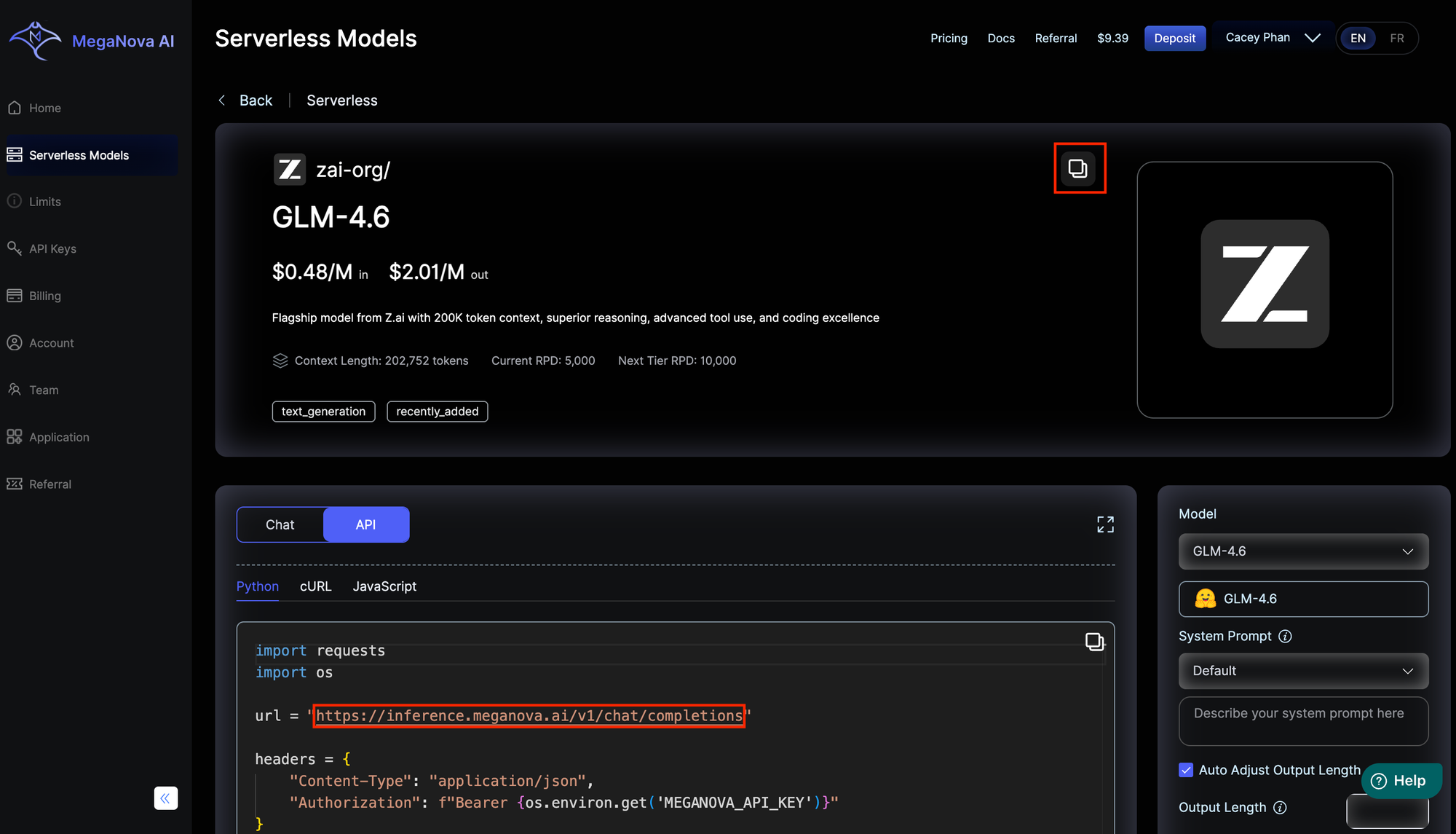The height and width of the screenshot is (834, 1456).
Task: Open the GLM-4.6 model dropdown
Action: coord(1303,551)
